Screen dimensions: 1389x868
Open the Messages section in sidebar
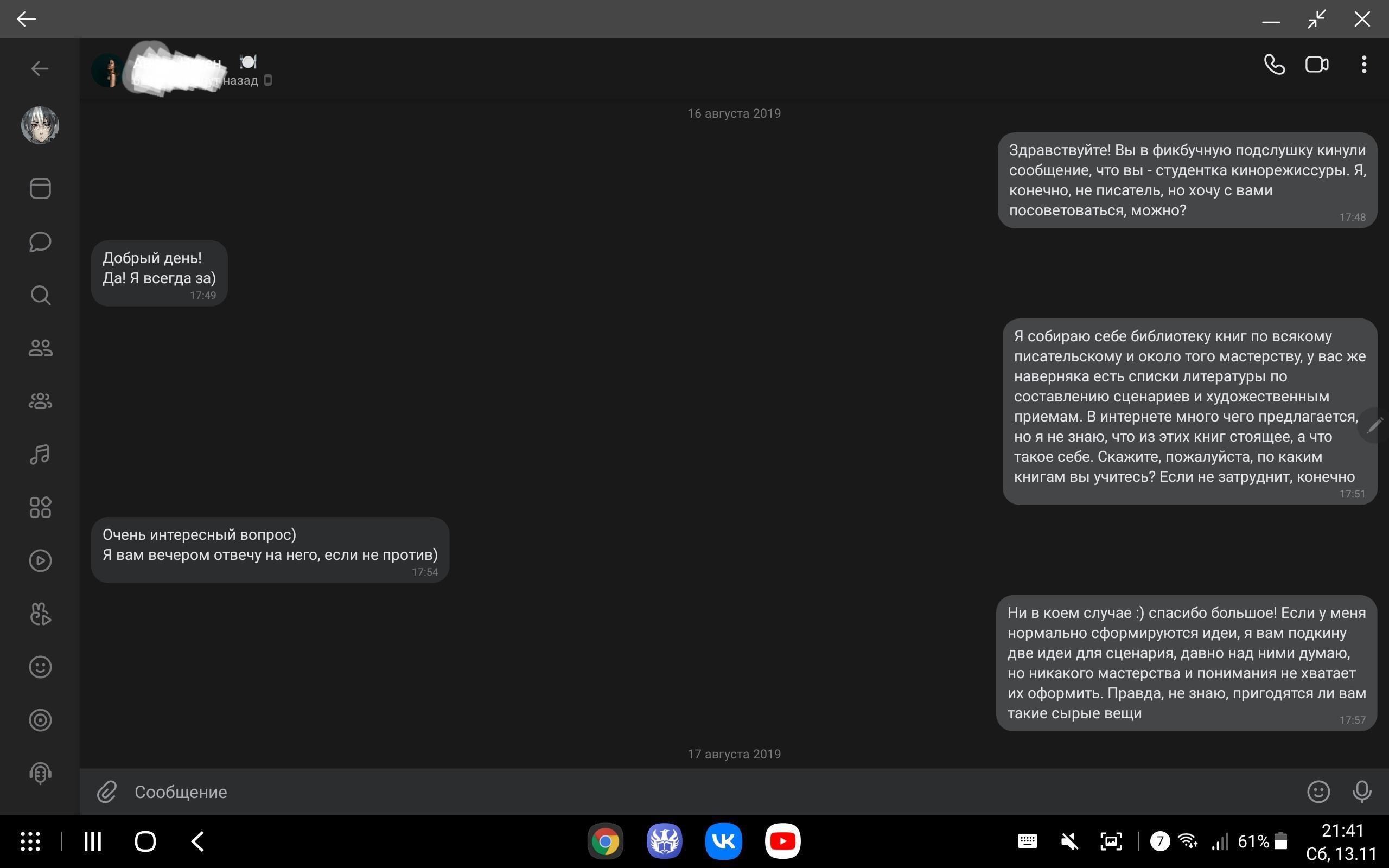40,242
